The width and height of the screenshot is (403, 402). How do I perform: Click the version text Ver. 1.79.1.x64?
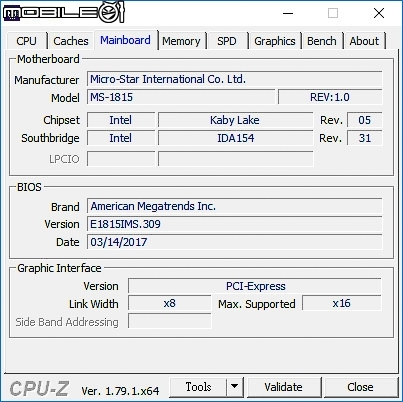coord(120,391)
